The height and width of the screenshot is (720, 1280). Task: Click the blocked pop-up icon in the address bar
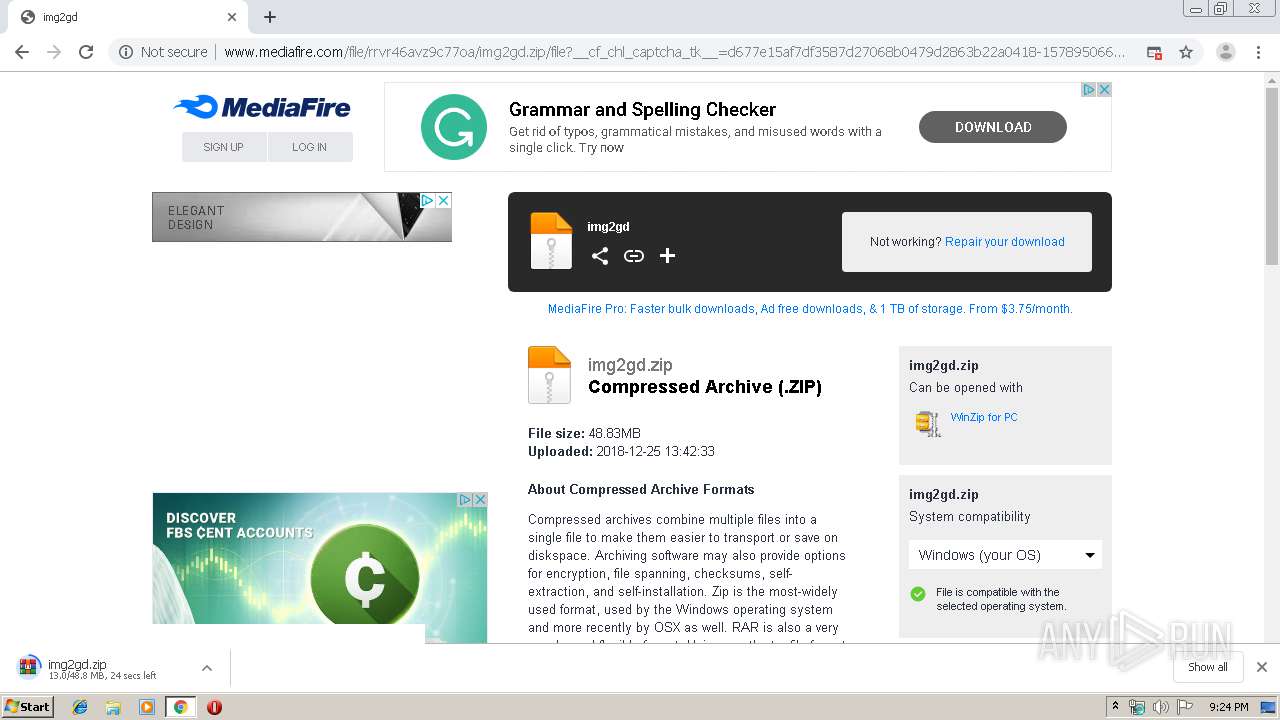[1154, 52]
